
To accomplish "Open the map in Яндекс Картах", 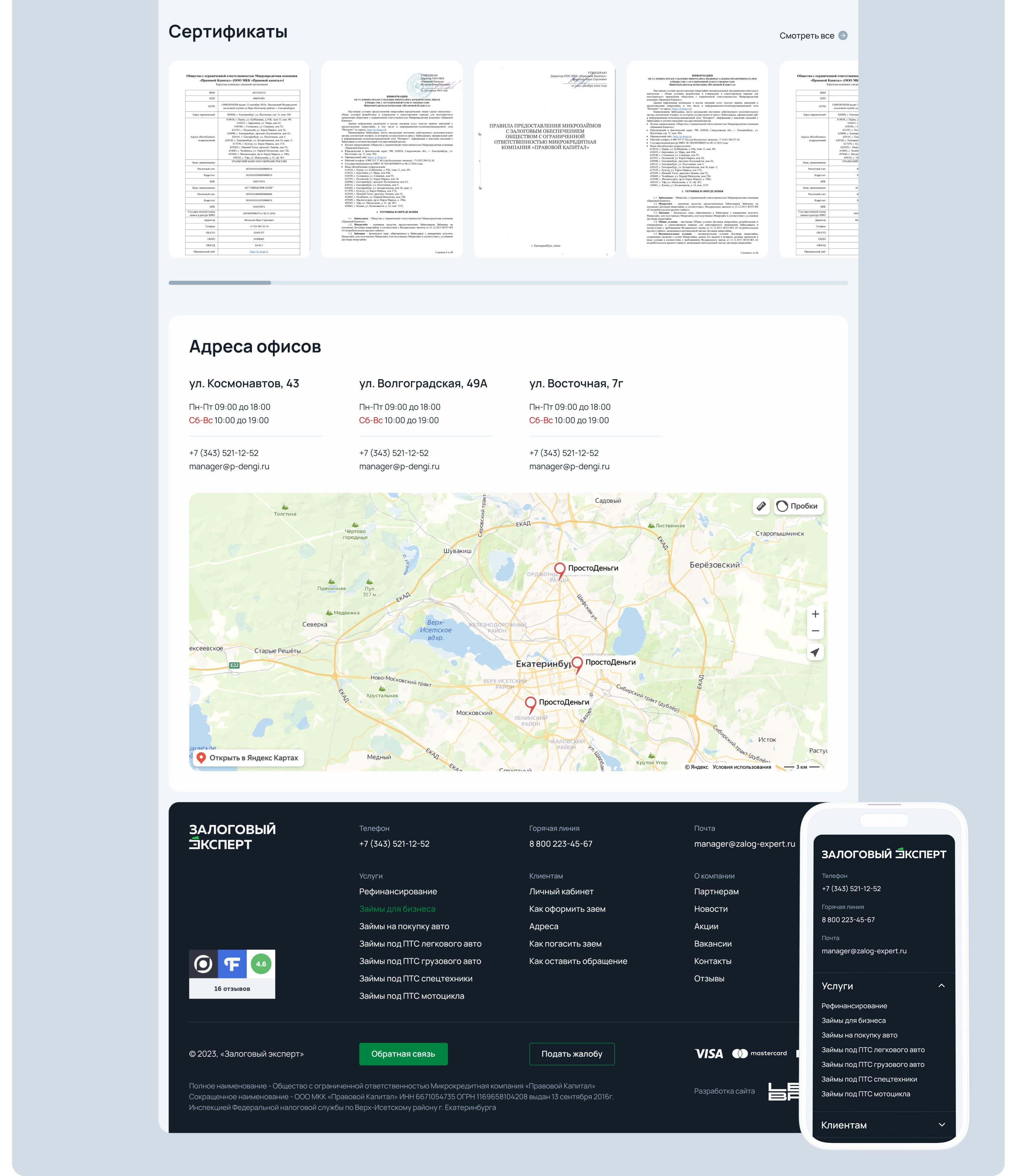I will click(248, 757).
